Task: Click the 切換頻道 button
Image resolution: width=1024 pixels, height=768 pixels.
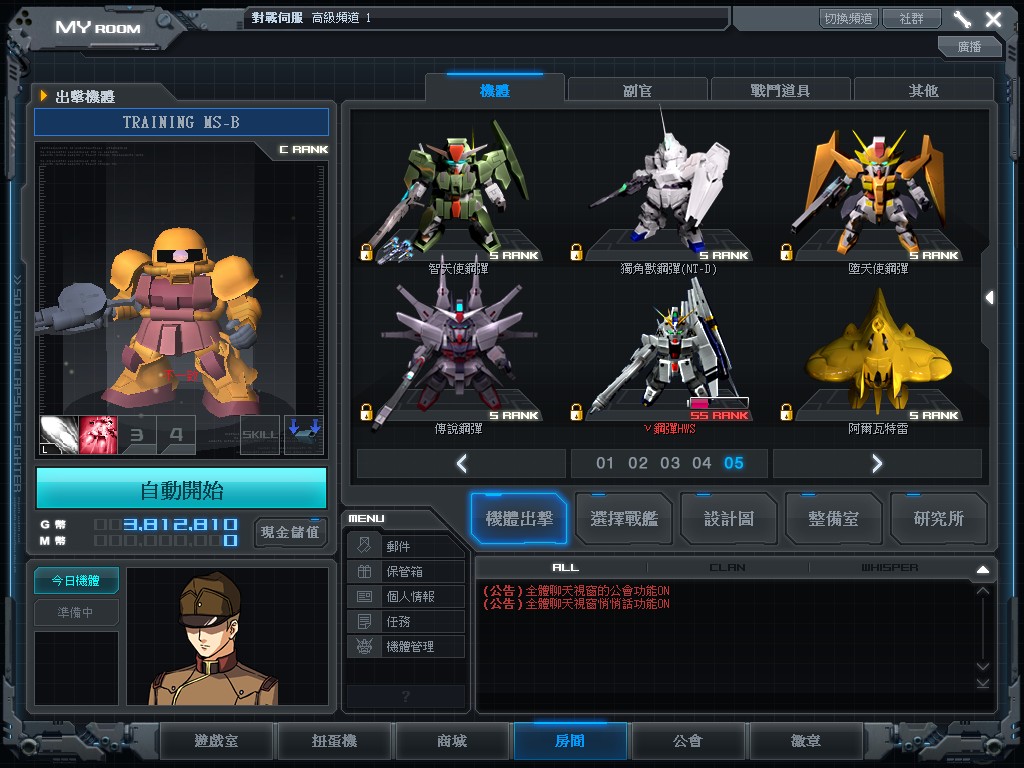Action: (x=848, y=18)
